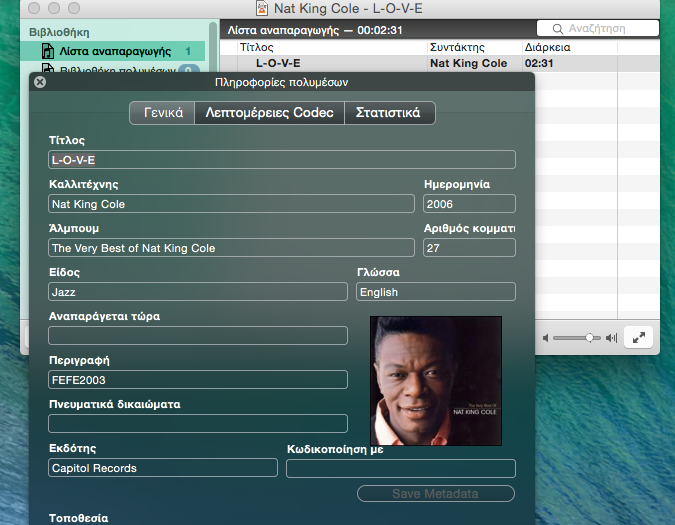Click the Είδος field showing Jazz
The width and height of the screenshot is (675, 525).
(198, 292)
